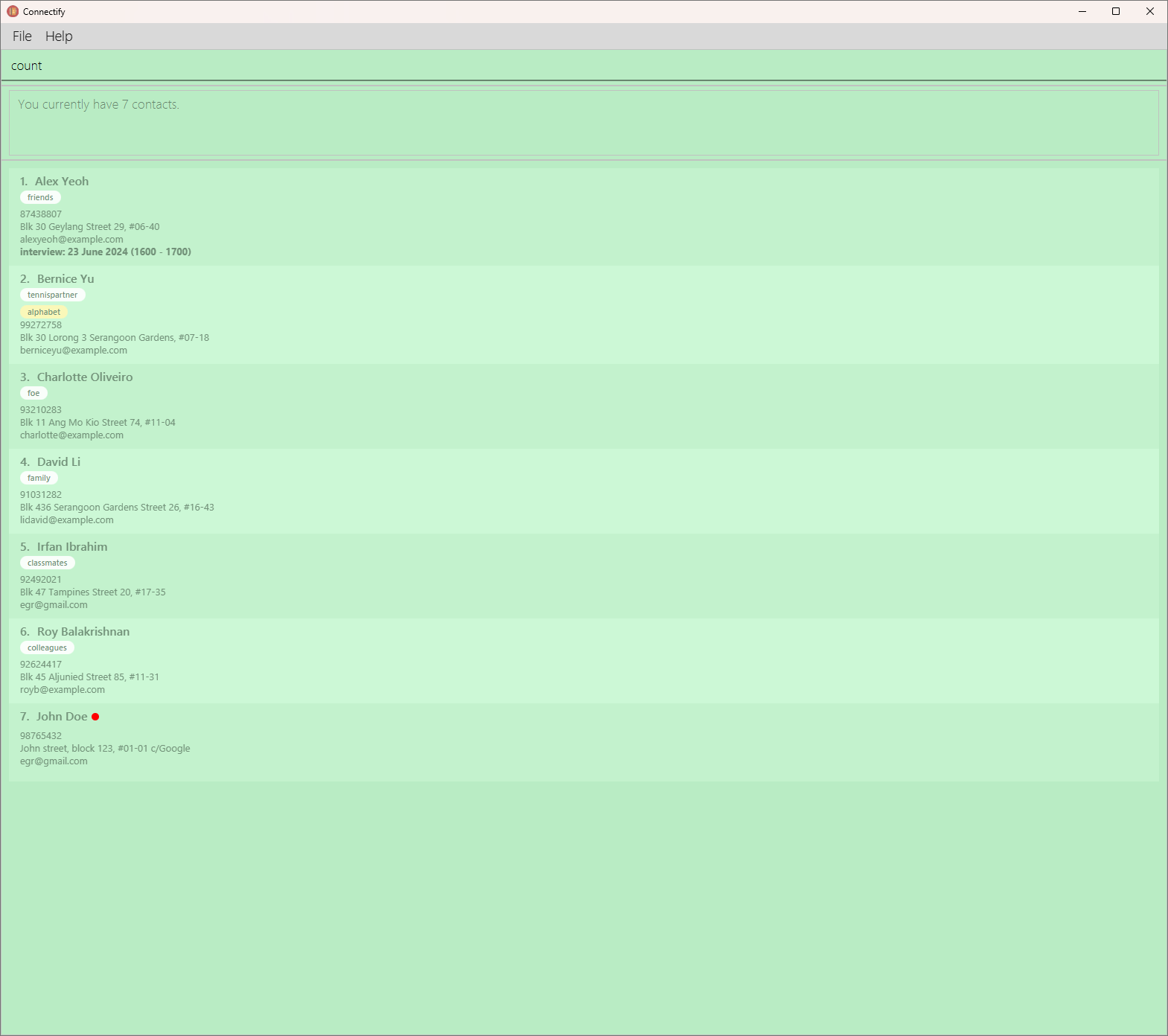Image resolution: width=1168 pixels, height=1036 pixels.
Task: Select contact name Roy Balakrishnan
Action: [x=83, y=632]
